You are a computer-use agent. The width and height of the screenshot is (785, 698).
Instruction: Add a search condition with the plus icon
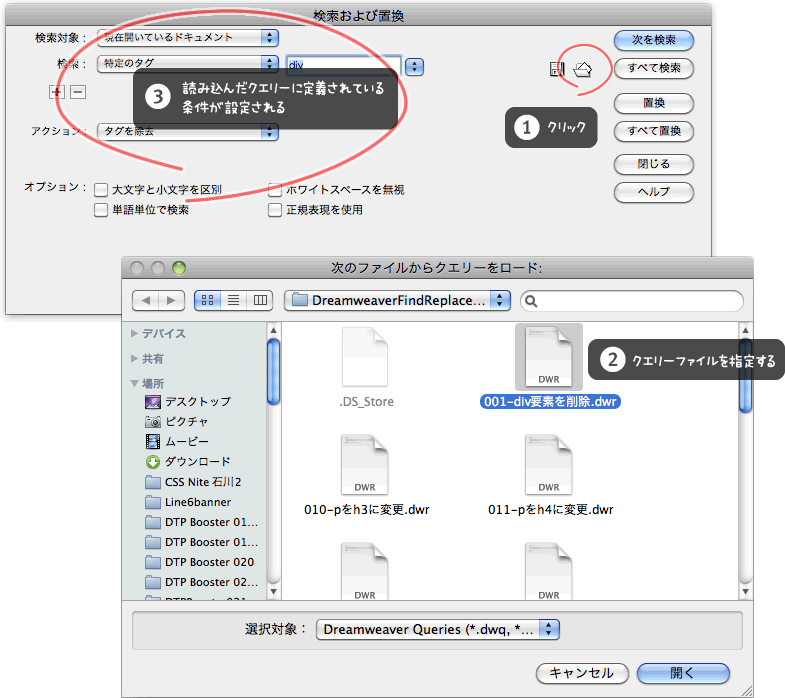57,92
